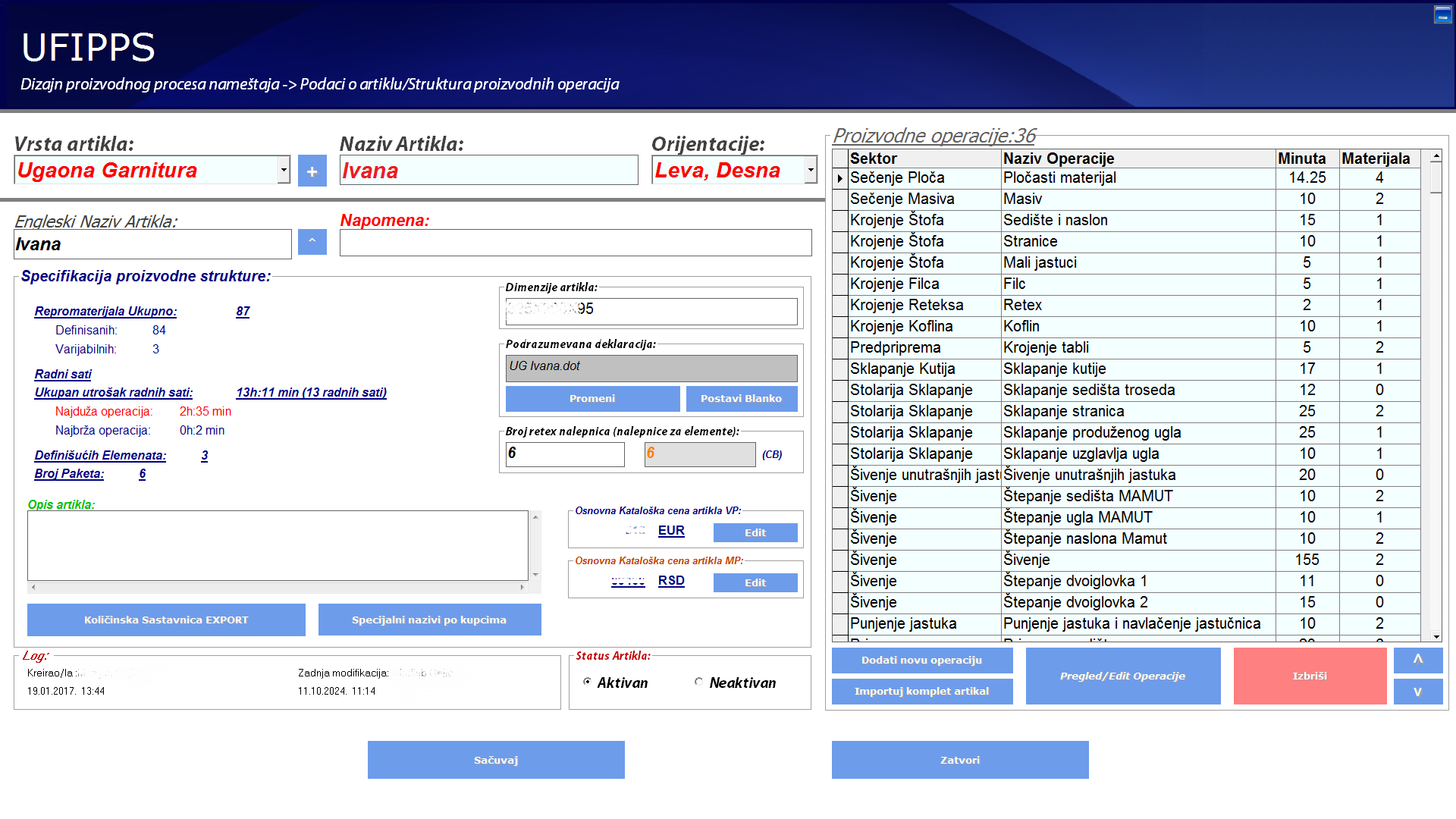Move operation up with the ^ button
The image size is (1456, 819).
tap(1417, 660)
